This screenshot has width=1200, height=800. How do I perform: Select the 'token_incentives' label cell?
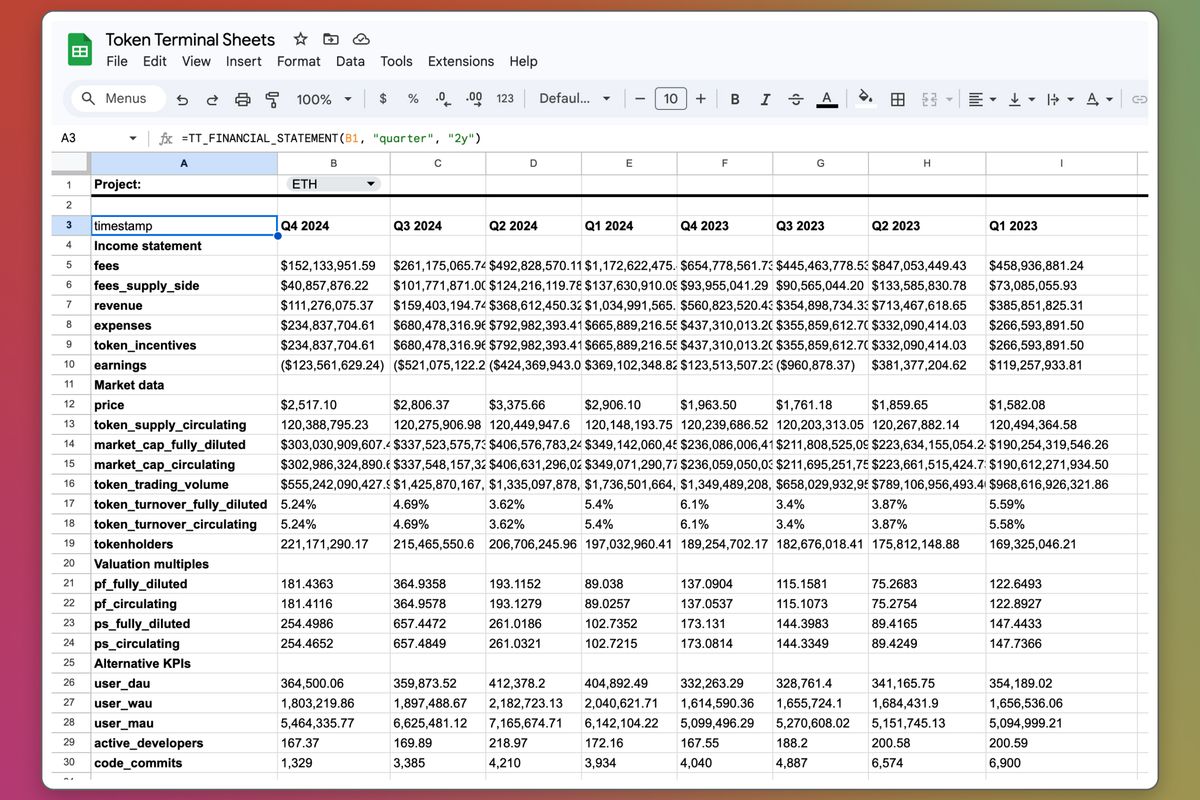tap(183, 345)
